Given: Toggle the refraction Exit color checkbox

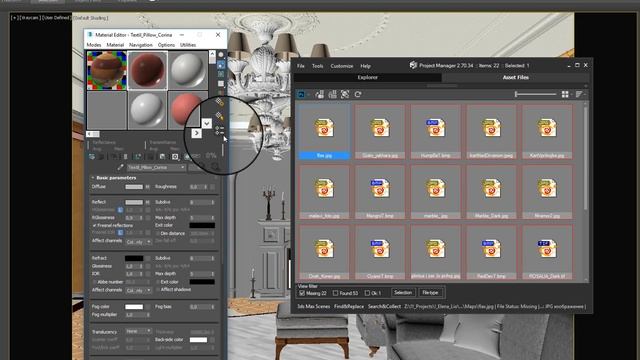Looking at the screenshot, I should [x=158, y=282].
